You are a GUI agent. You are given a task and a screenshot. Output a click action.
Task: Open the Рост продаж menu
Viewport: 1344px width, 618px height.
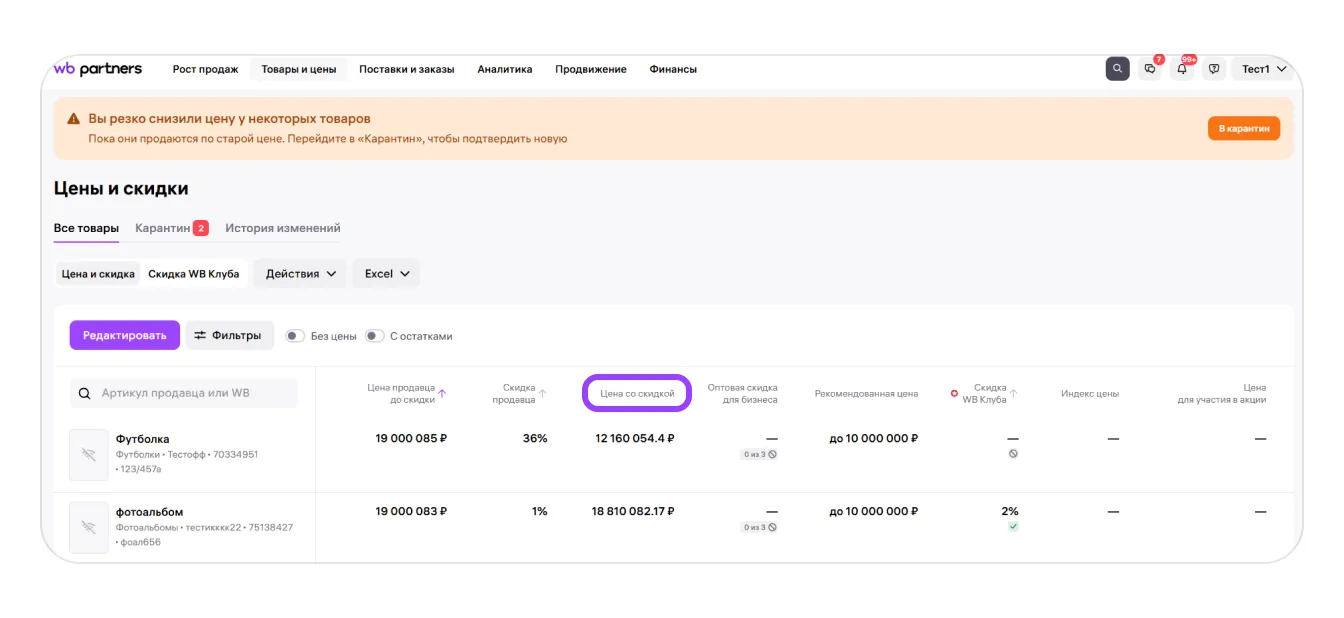pyautogui.click(x=205, y=69)
